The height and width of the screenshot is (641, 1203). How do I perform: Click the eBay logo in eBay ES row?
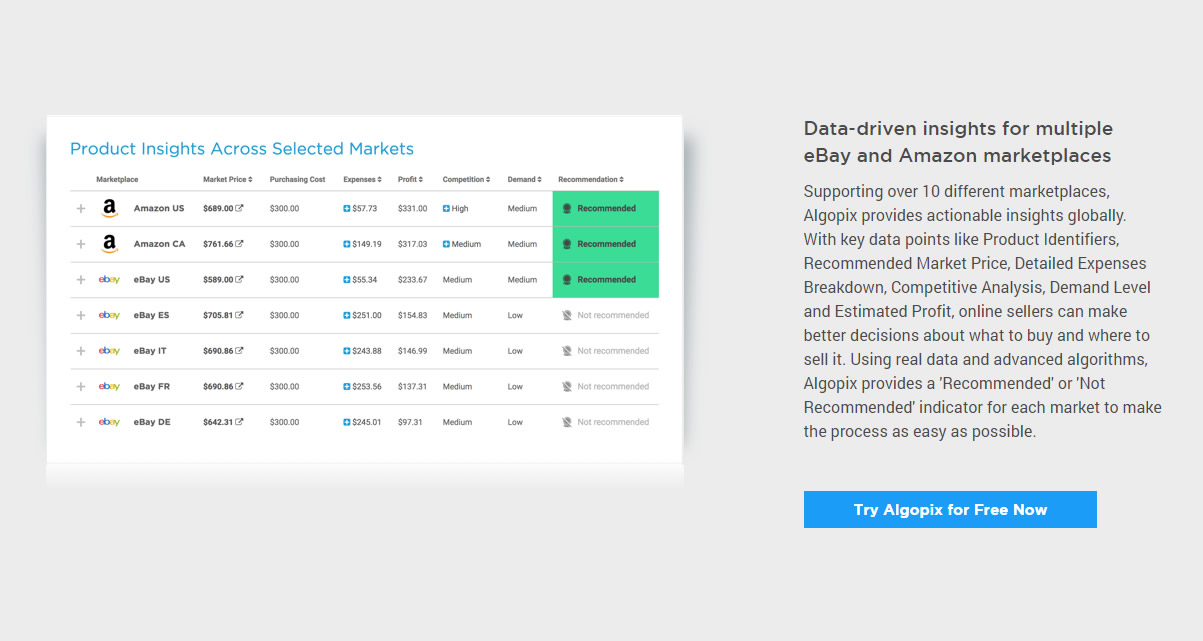pos(109,315)
